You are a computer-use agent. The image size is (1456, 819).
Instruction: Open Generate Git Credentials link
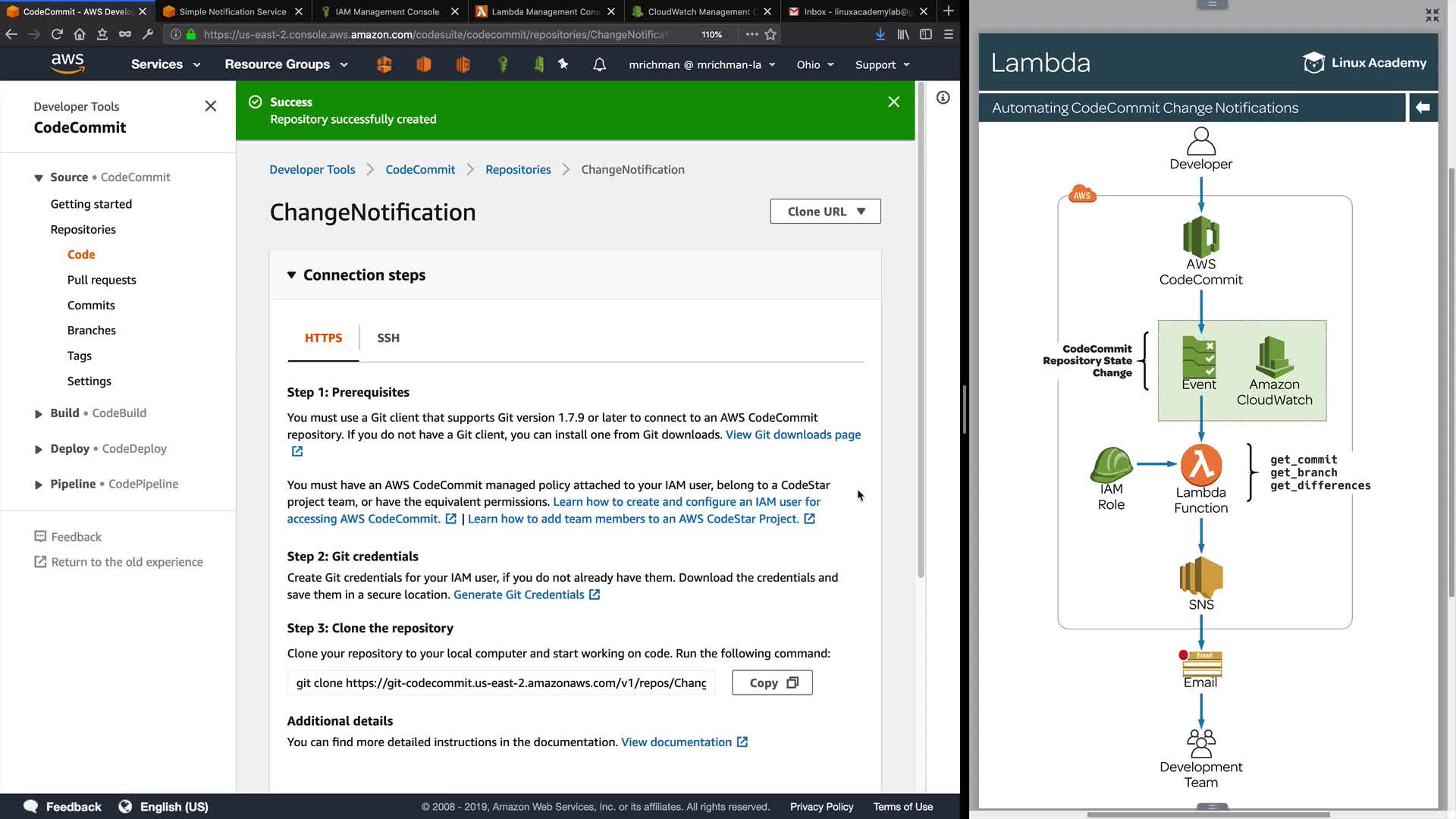click(x=519, y=595)
